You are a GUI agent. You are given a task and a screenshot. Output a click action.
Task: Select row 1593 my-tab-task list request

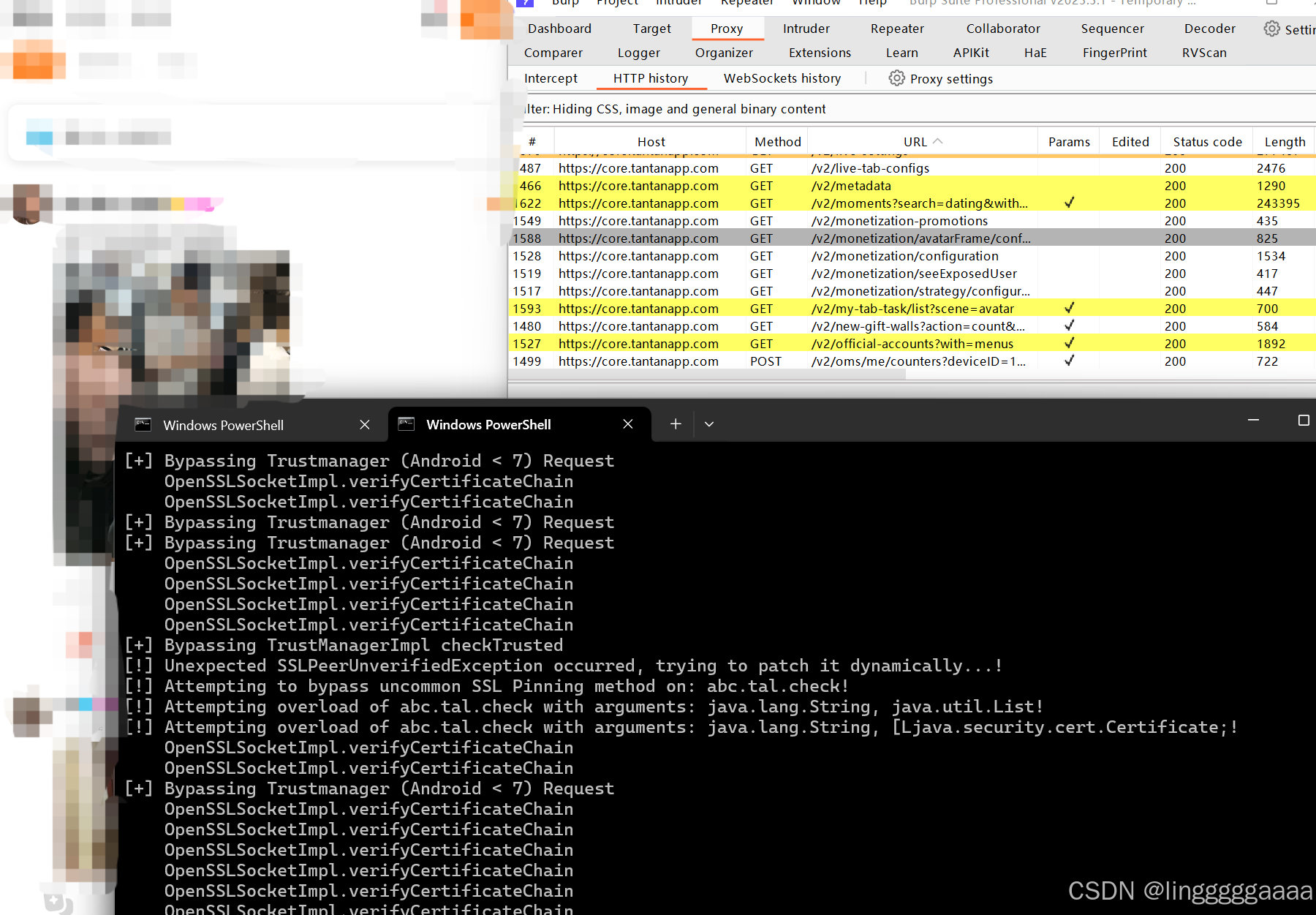pos(912,309)
